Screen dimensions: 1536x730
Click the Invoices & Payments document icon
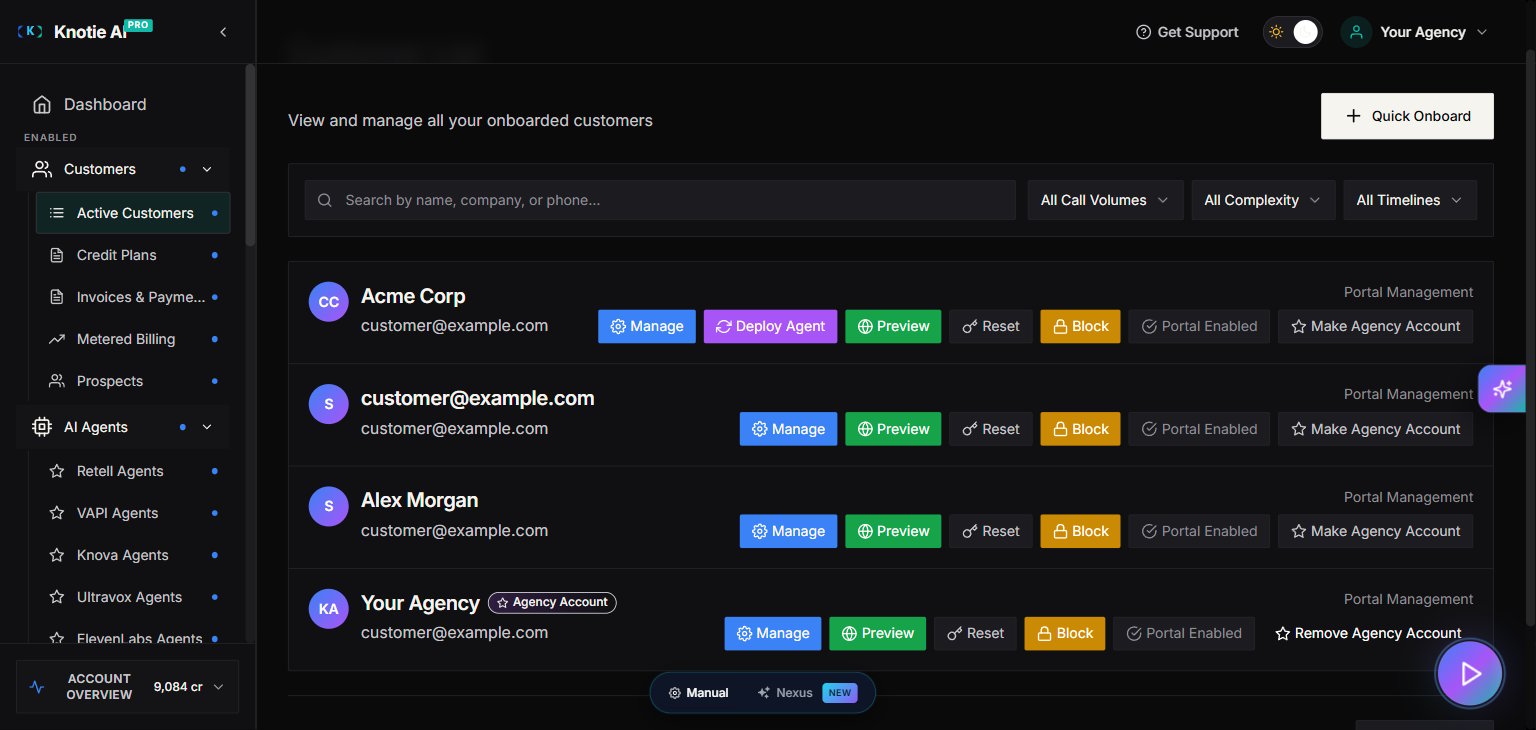click(57, 297)
